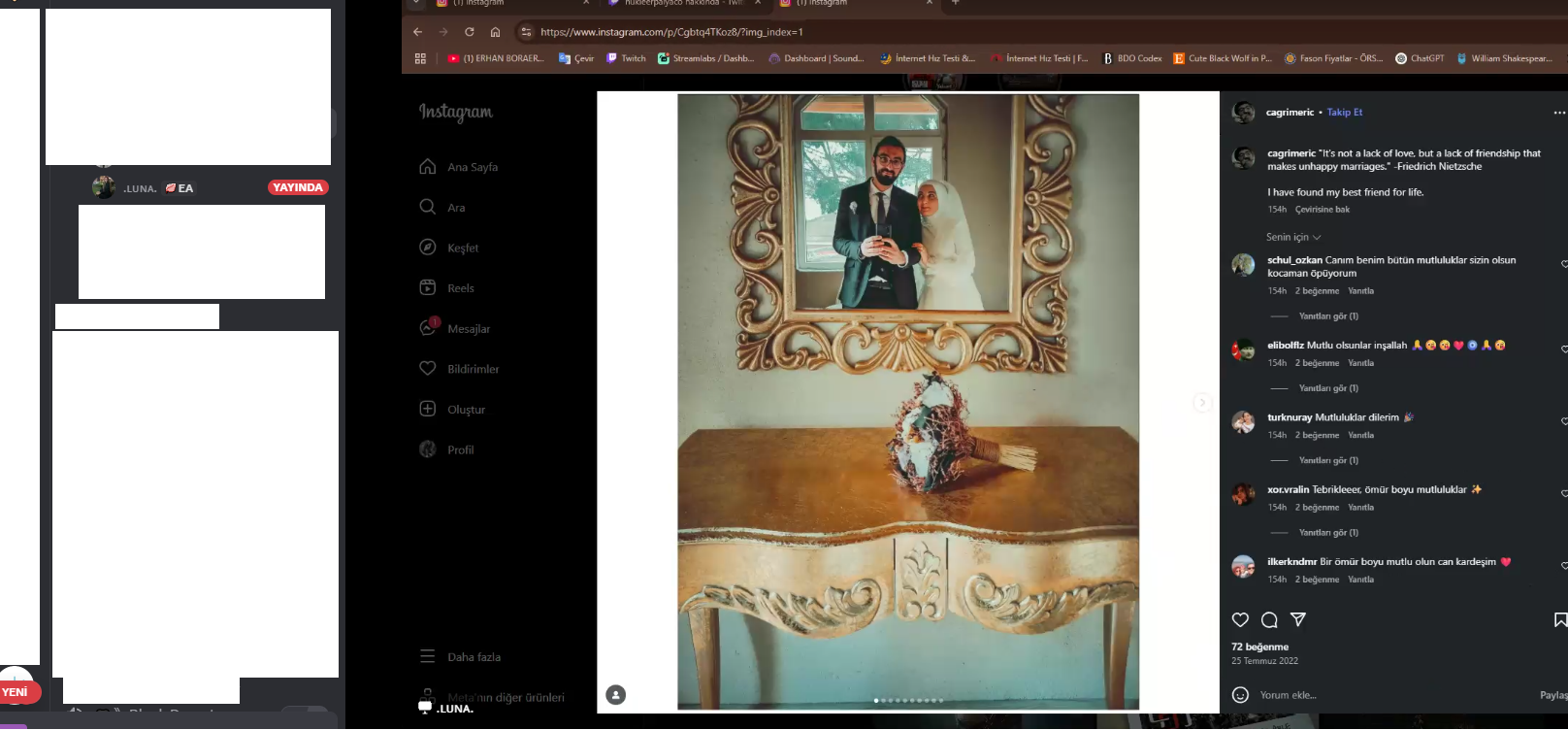Screen dimensions: 1568x730
Task: Like ilkerkndmr's comment
Action: click(1563, 565)
